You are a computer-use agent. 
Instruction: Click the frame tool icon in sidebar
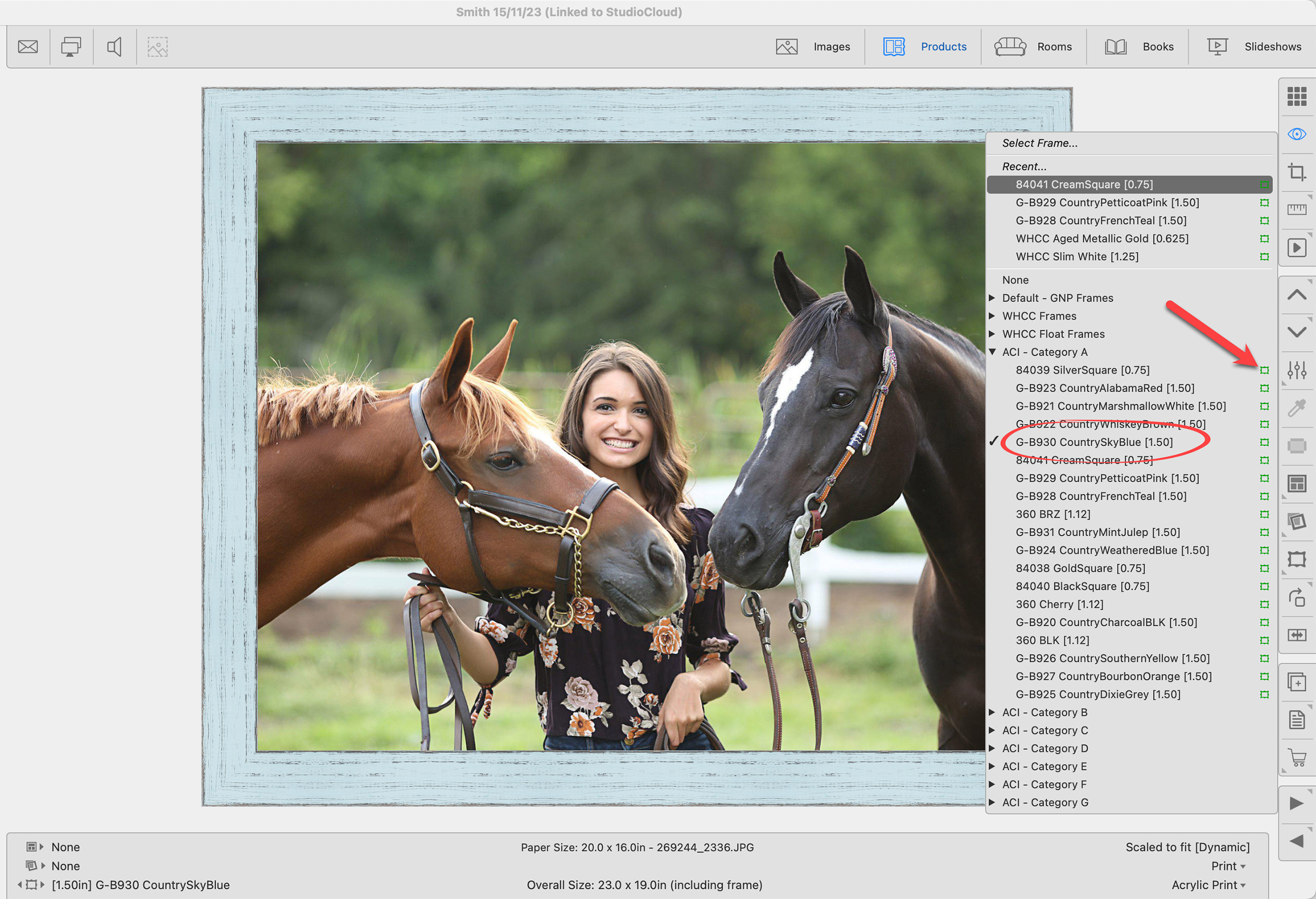pos(1297,560)
